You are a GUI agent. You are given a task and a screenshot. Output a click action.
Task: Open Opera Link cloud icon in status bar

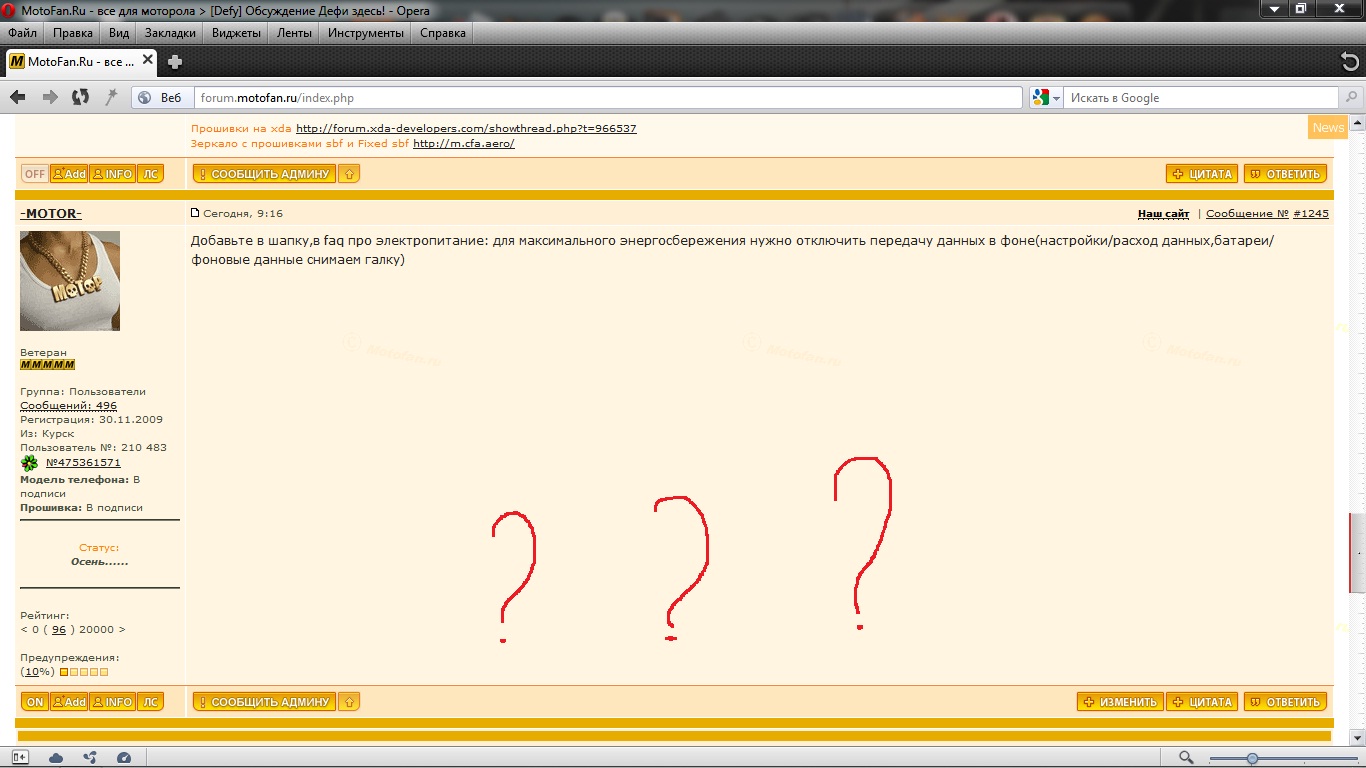point(56,758)
